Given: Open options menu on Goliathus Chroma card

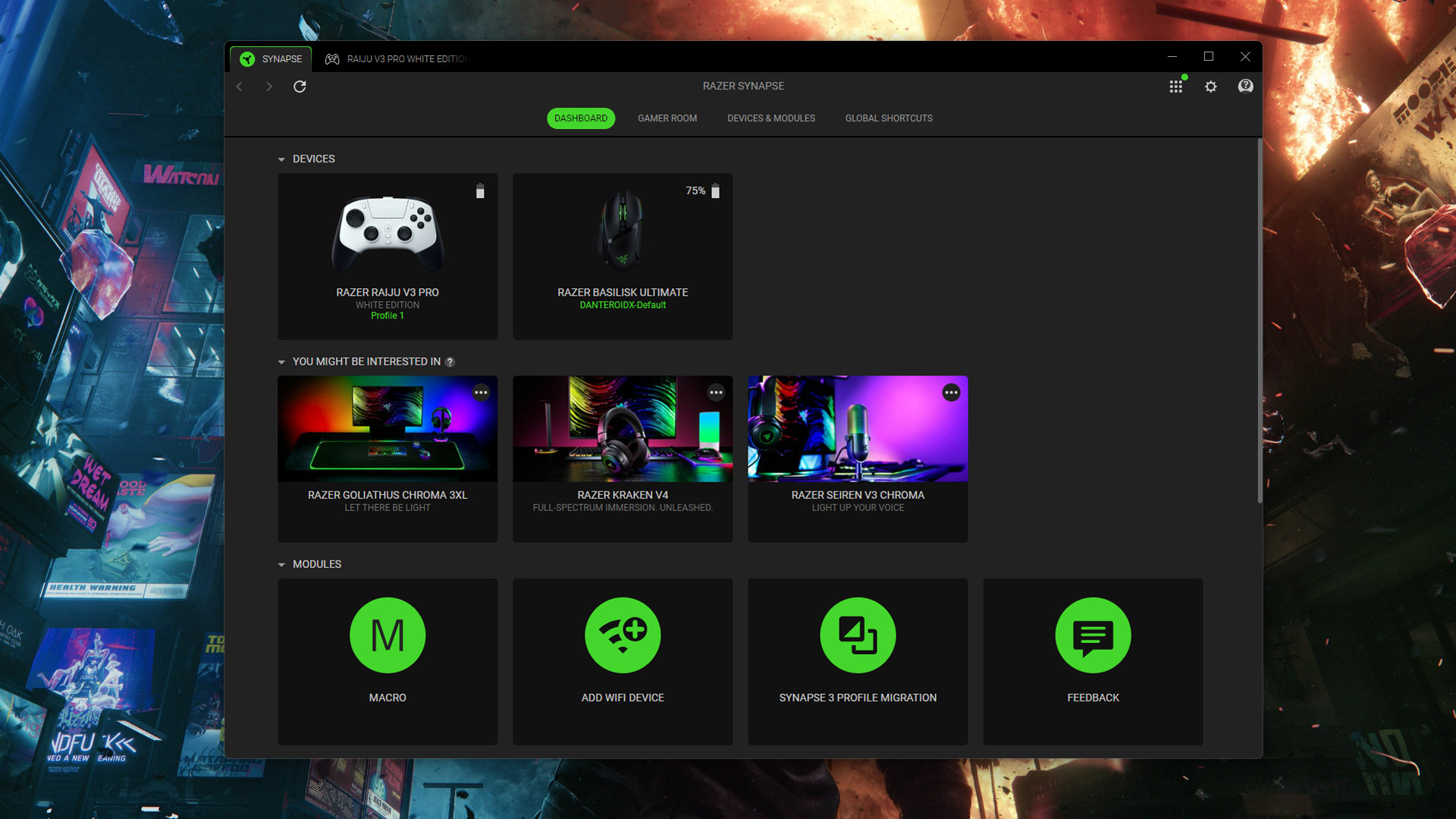Looking at the screenshot, I should [x=481, y=393].
